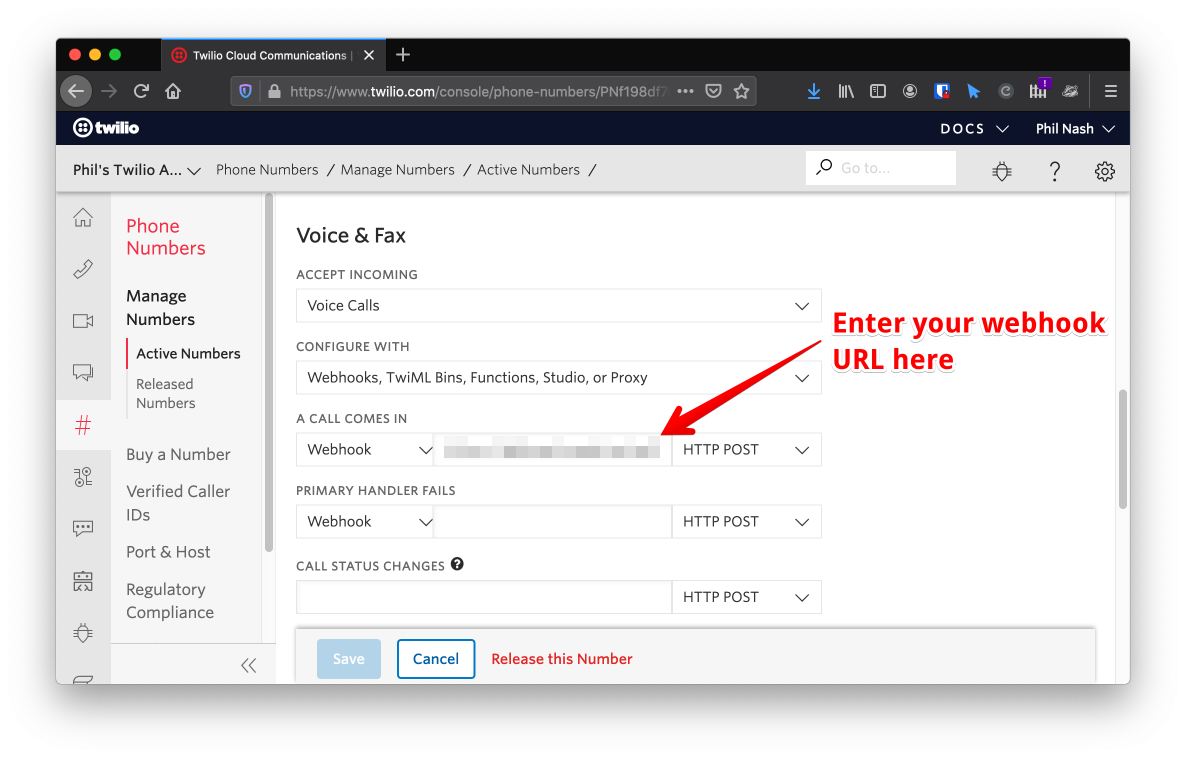Open Regulatory Compliance in sidebar
Screen dimensions: 1186x758
click(169, 601)
